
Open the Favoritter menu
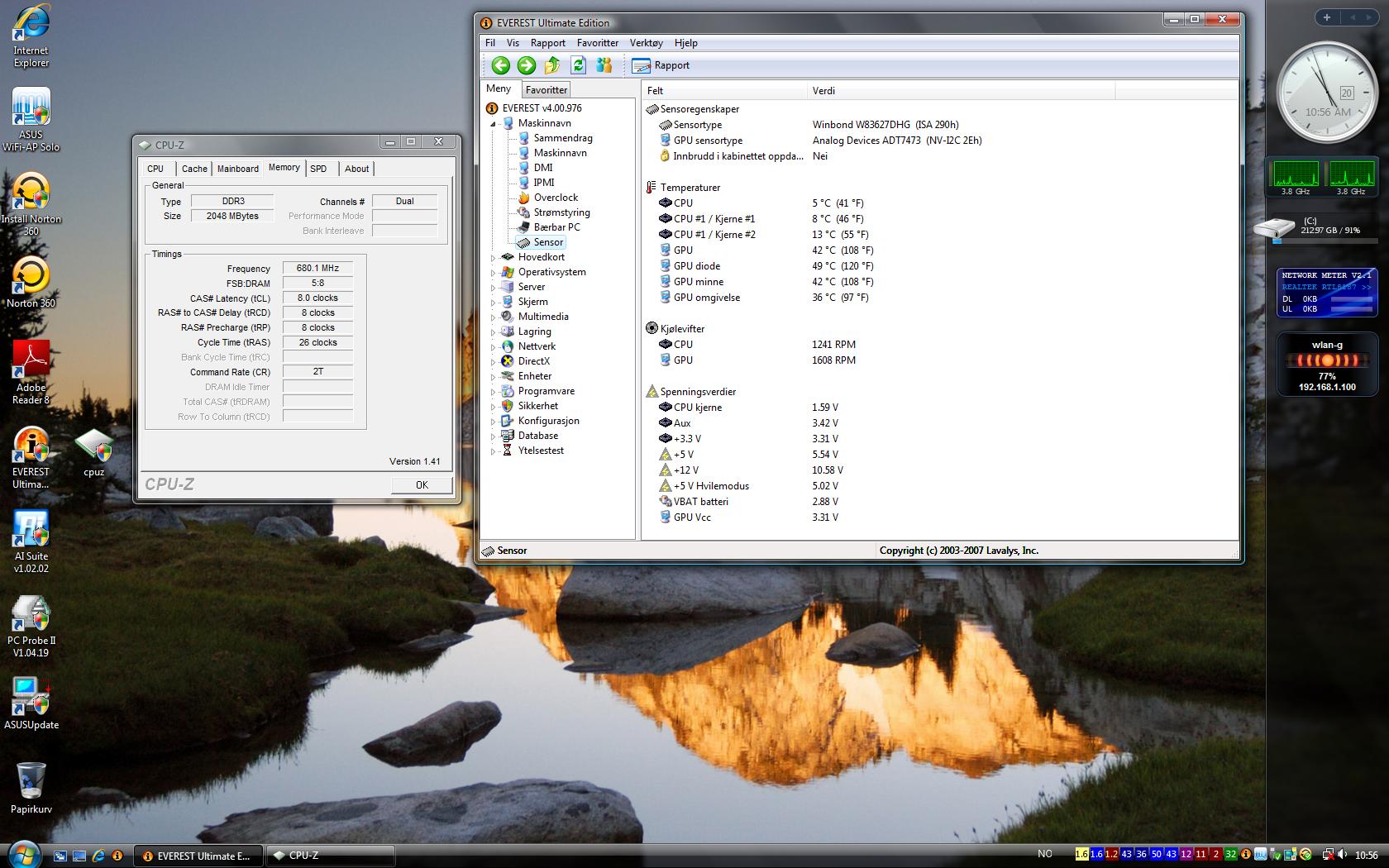598,43
